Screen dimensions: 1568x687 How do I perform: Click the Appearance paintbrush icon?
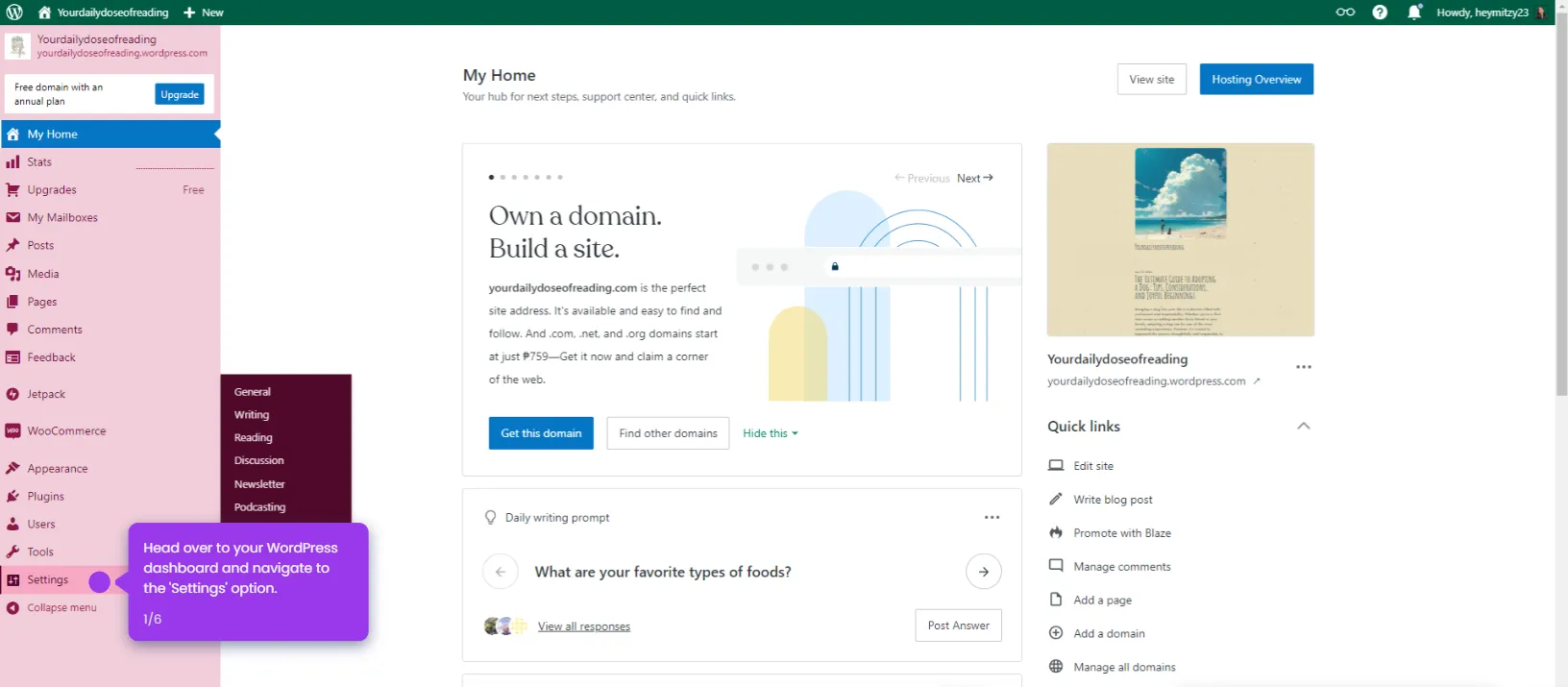click(12, 469)
